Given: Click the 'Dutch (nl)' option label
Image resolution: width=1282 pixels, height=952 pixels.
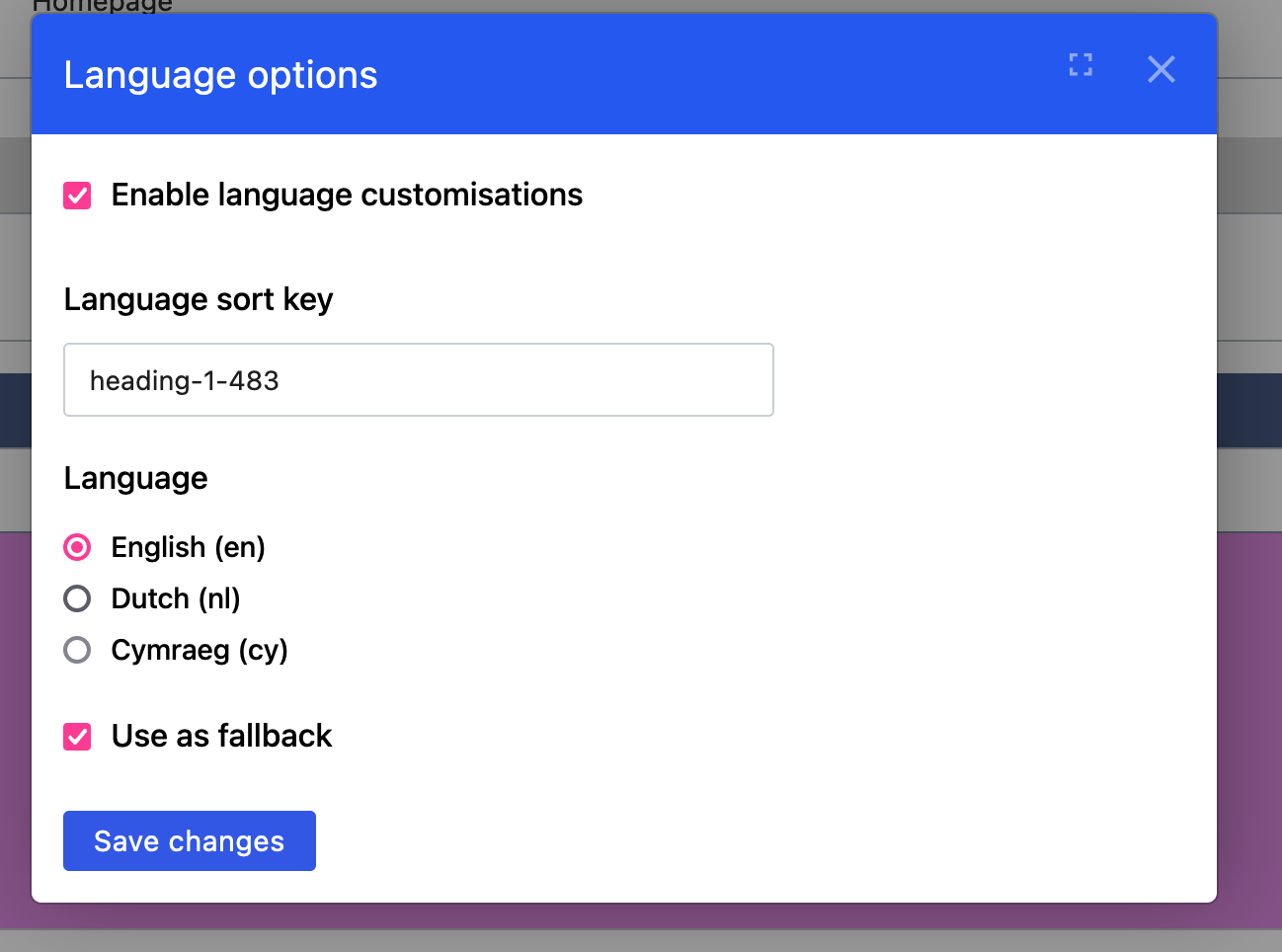Looking at the screenshot, I should pyautogui.click(x=176, y=598).
